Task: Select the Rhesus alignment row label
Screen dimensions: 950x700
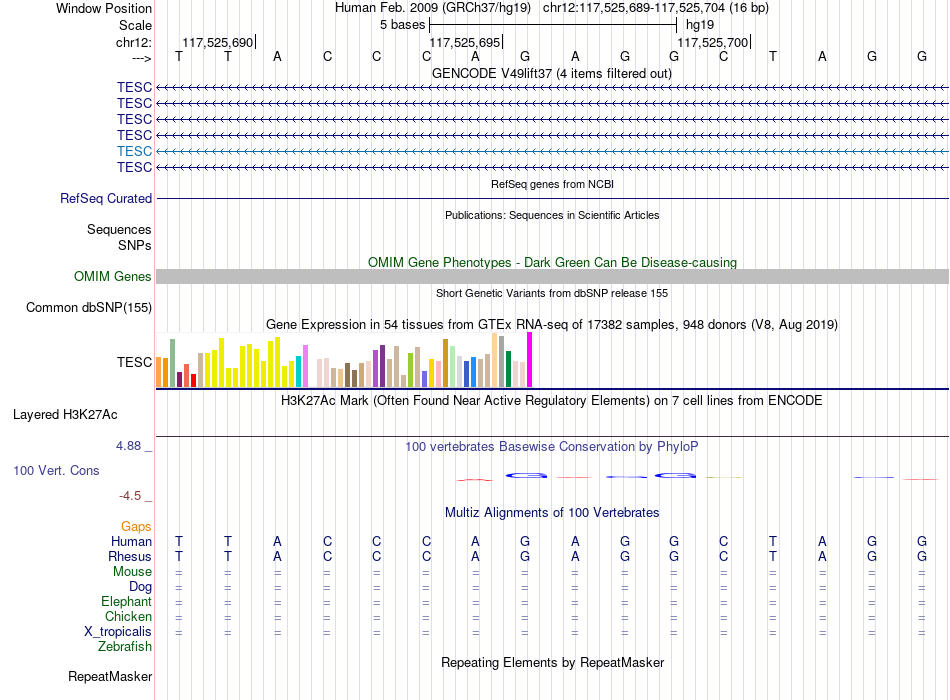Action: point(130,556)
